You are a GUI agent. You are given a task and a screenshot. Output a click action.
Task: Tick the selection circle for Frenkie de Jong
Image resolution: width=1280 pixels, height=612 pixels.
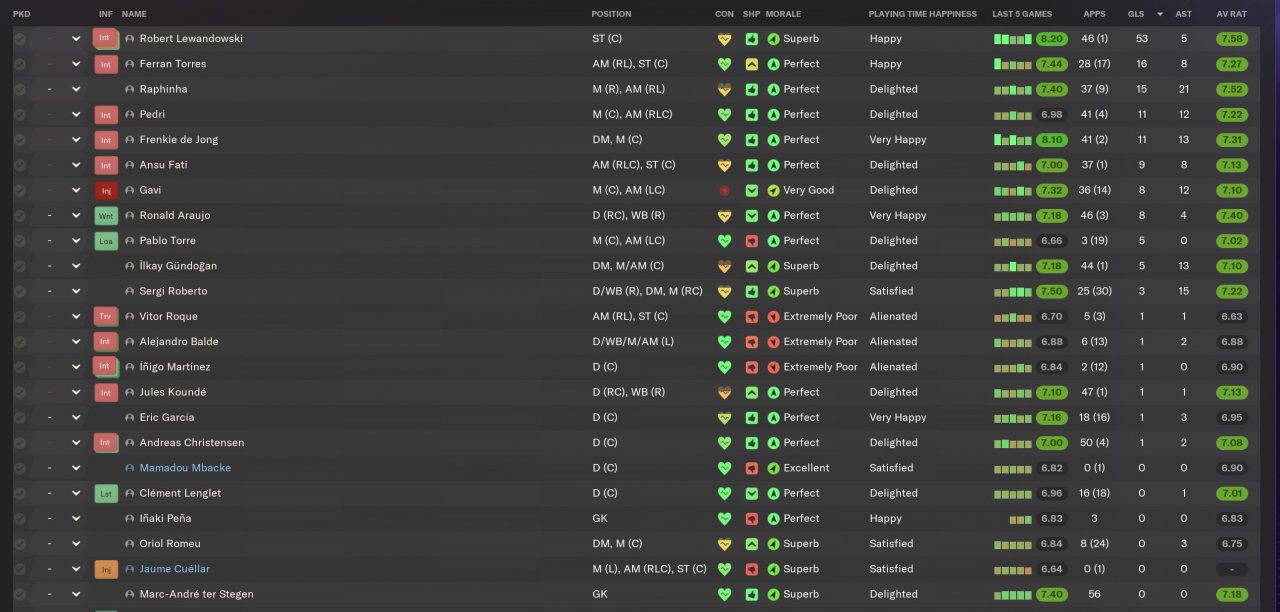19,139
